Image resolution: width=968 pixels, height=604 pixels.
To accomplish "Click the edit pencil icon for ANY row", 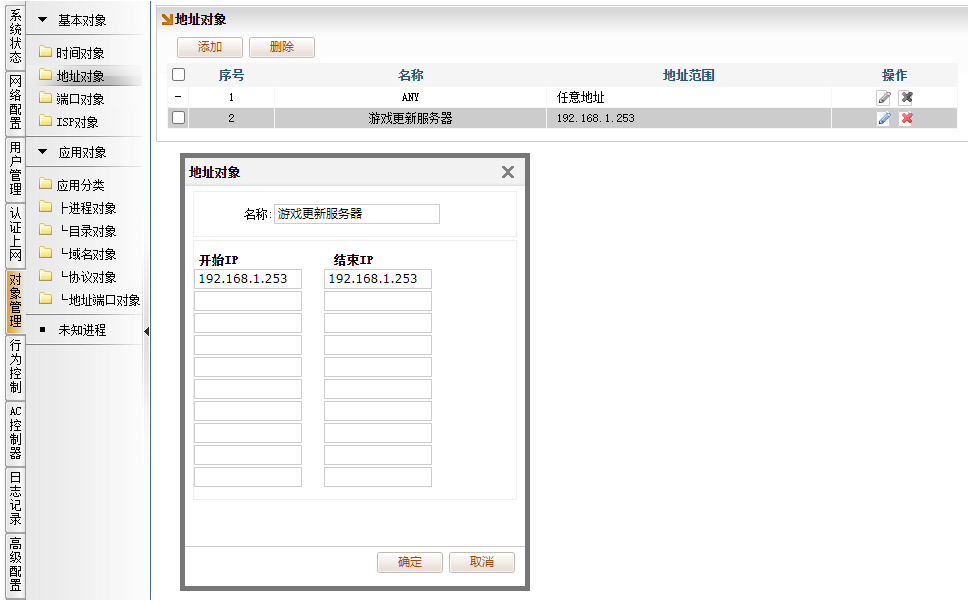I will click(884, 97).
